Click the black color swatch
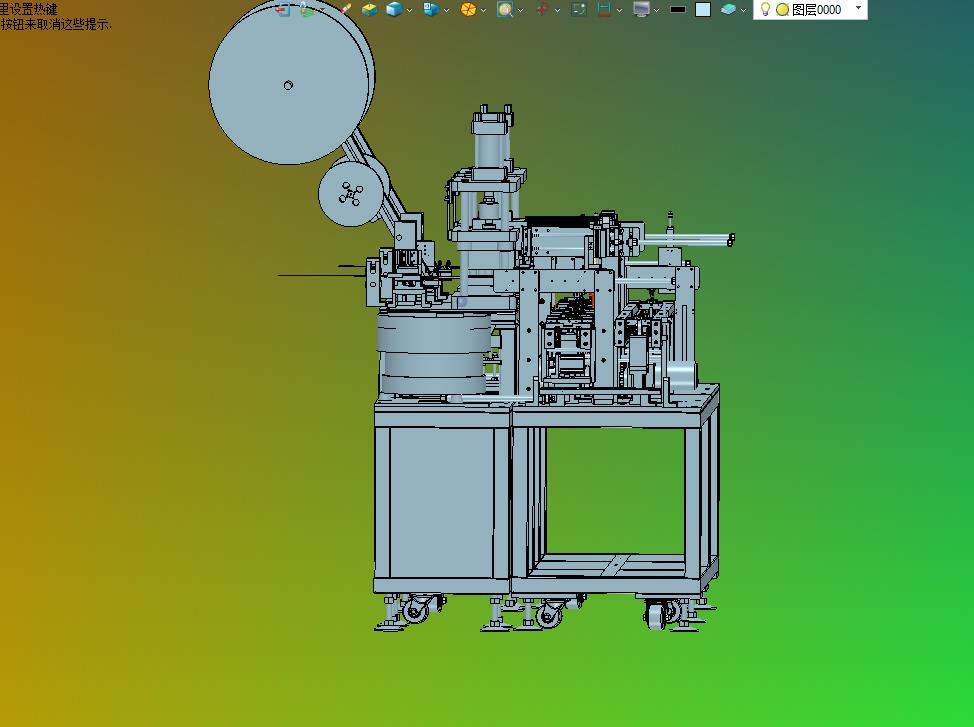974x727 pixels. (x=678, y=9)
